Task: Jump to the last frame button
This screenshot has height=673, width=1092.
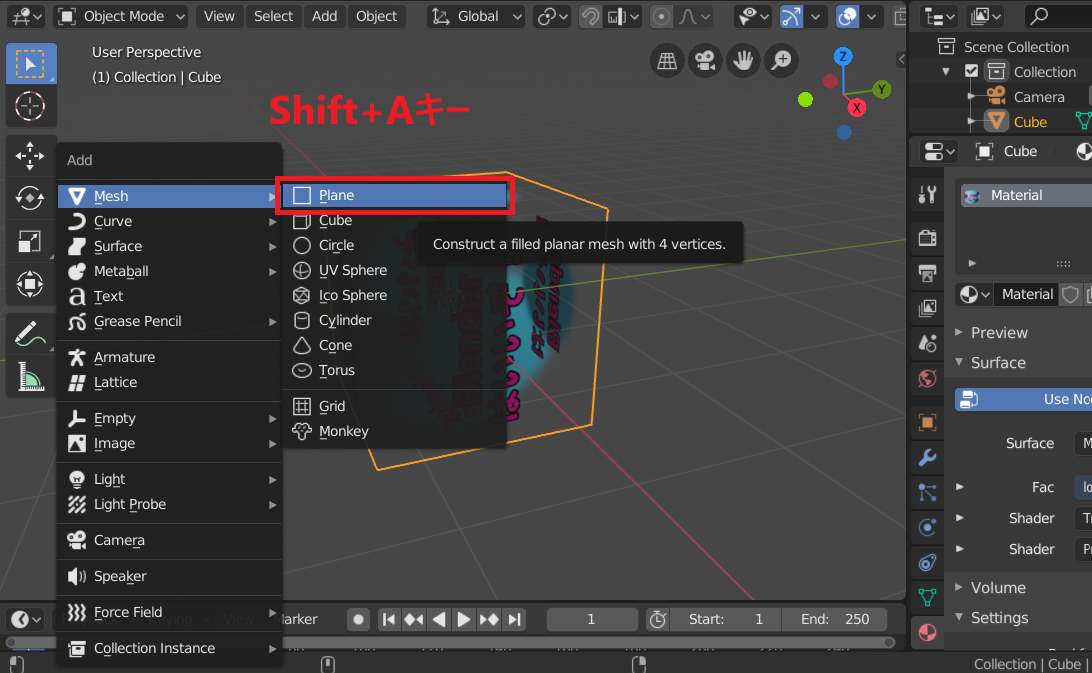Action: pos(514,619)
